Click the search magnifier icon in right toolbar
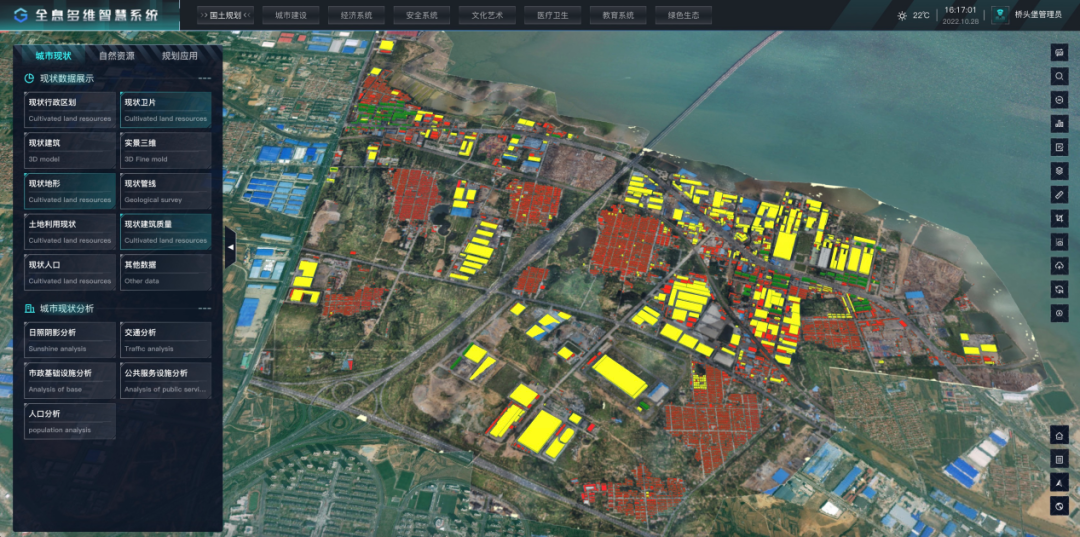Image resolution: width=1080 pixels, height=537 pixels. 1059,76
